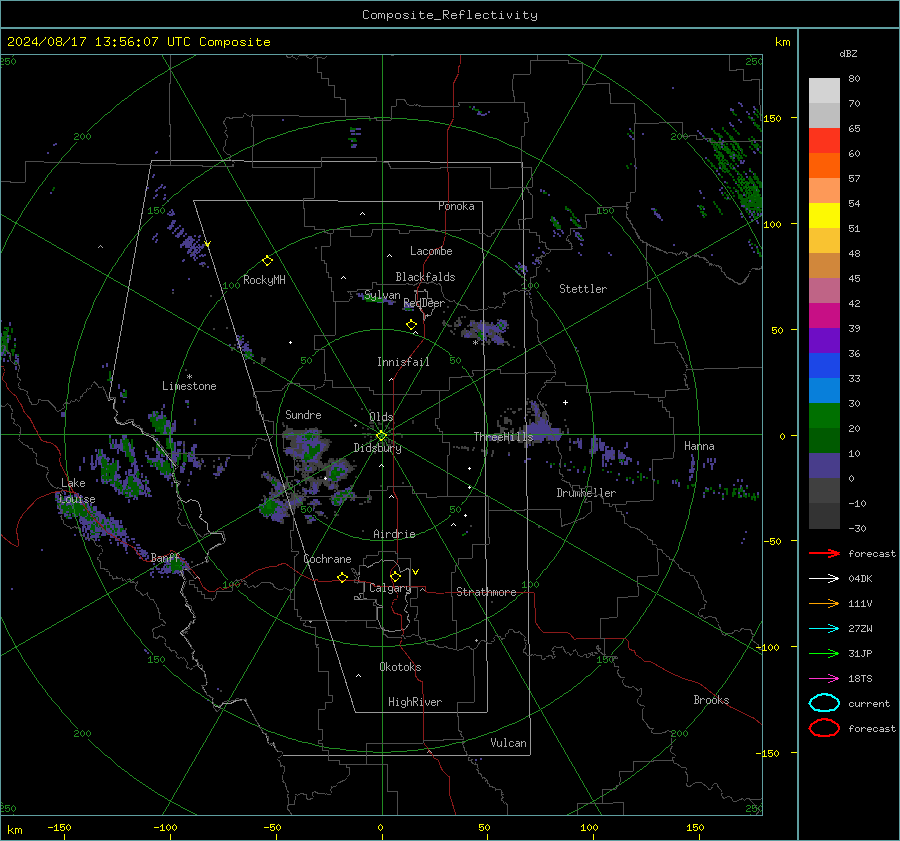Click the Sundre city label
The height and width of the screenshot is (841, 900).
[303, 414]
